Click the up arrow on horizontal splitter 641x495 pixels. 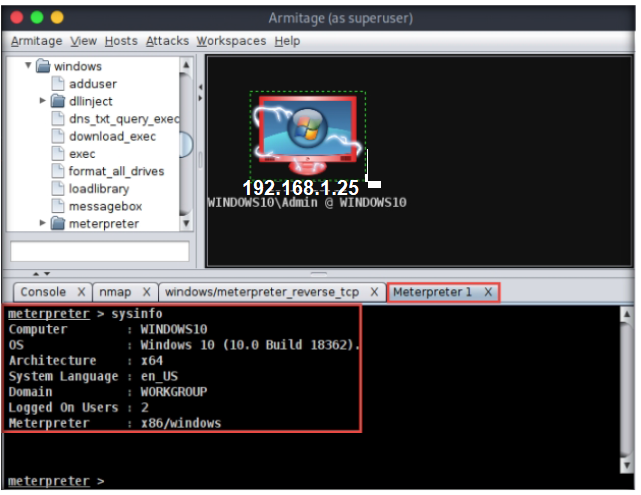click(36, 273)
